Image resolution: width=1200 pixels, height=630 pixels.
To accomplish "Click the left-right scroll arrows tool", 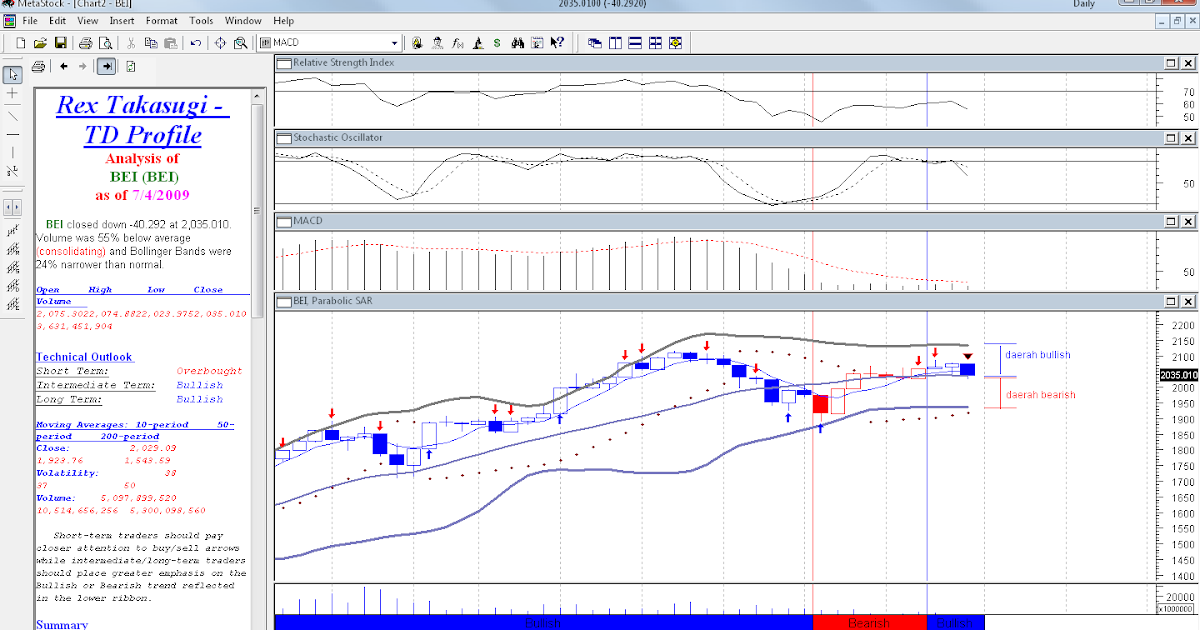I will [13, 207].
